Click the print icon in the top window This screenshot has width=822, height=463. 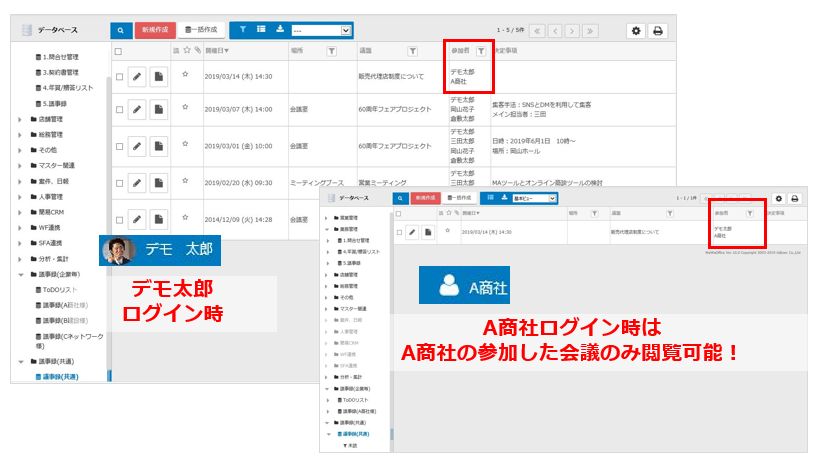coord(658,31)
